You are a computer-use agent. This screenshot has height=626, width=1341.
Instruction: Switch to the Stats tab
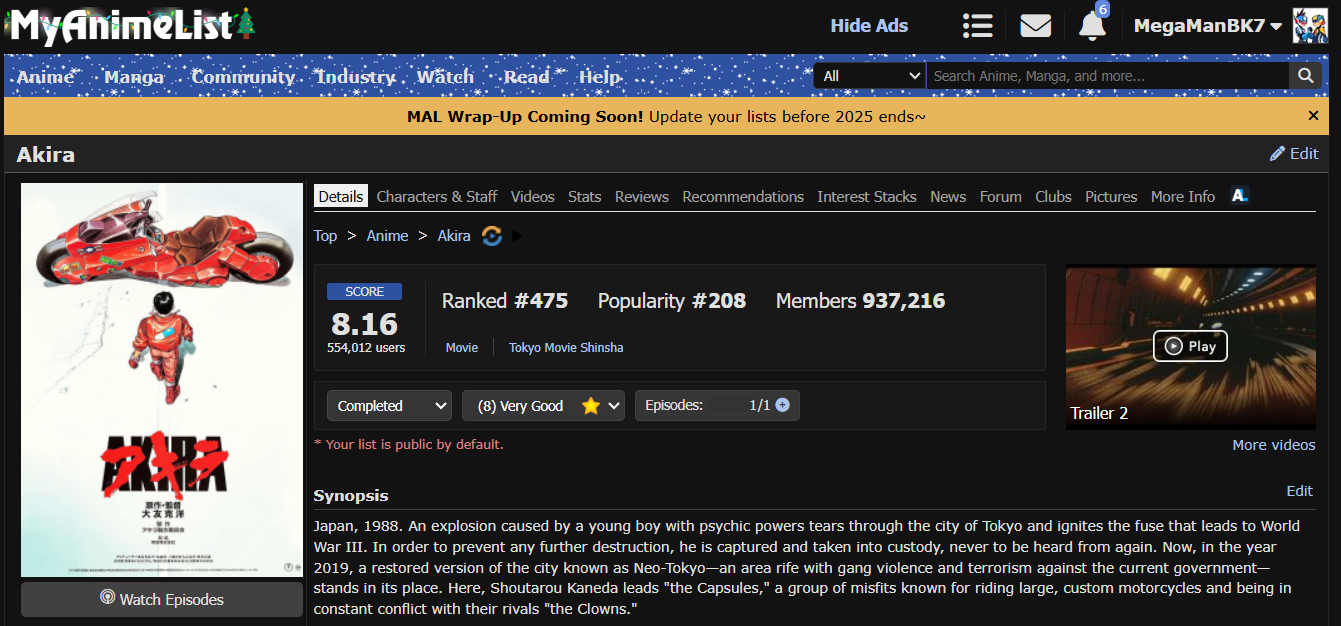[585, 197]
